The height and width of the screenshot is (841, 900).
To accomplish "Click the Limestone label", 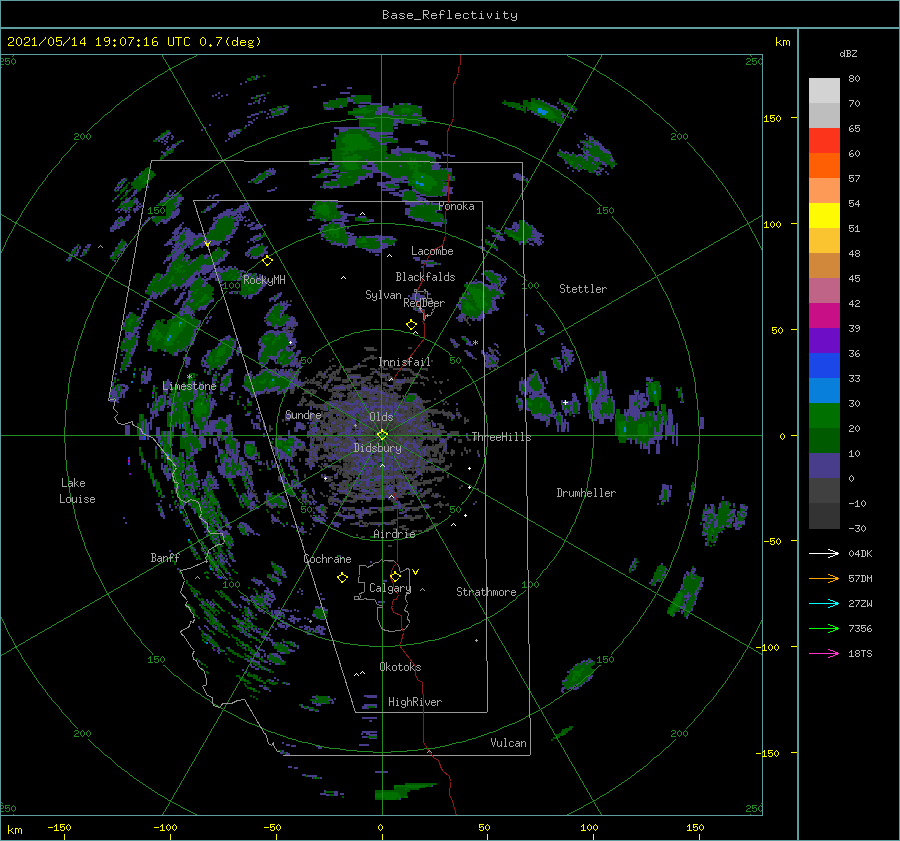I will 189,386.
